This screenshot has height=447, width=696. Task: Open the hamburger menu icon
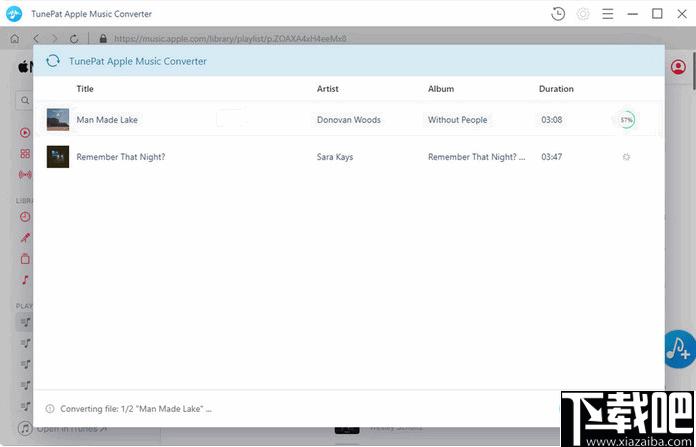(x=608, y=14)
